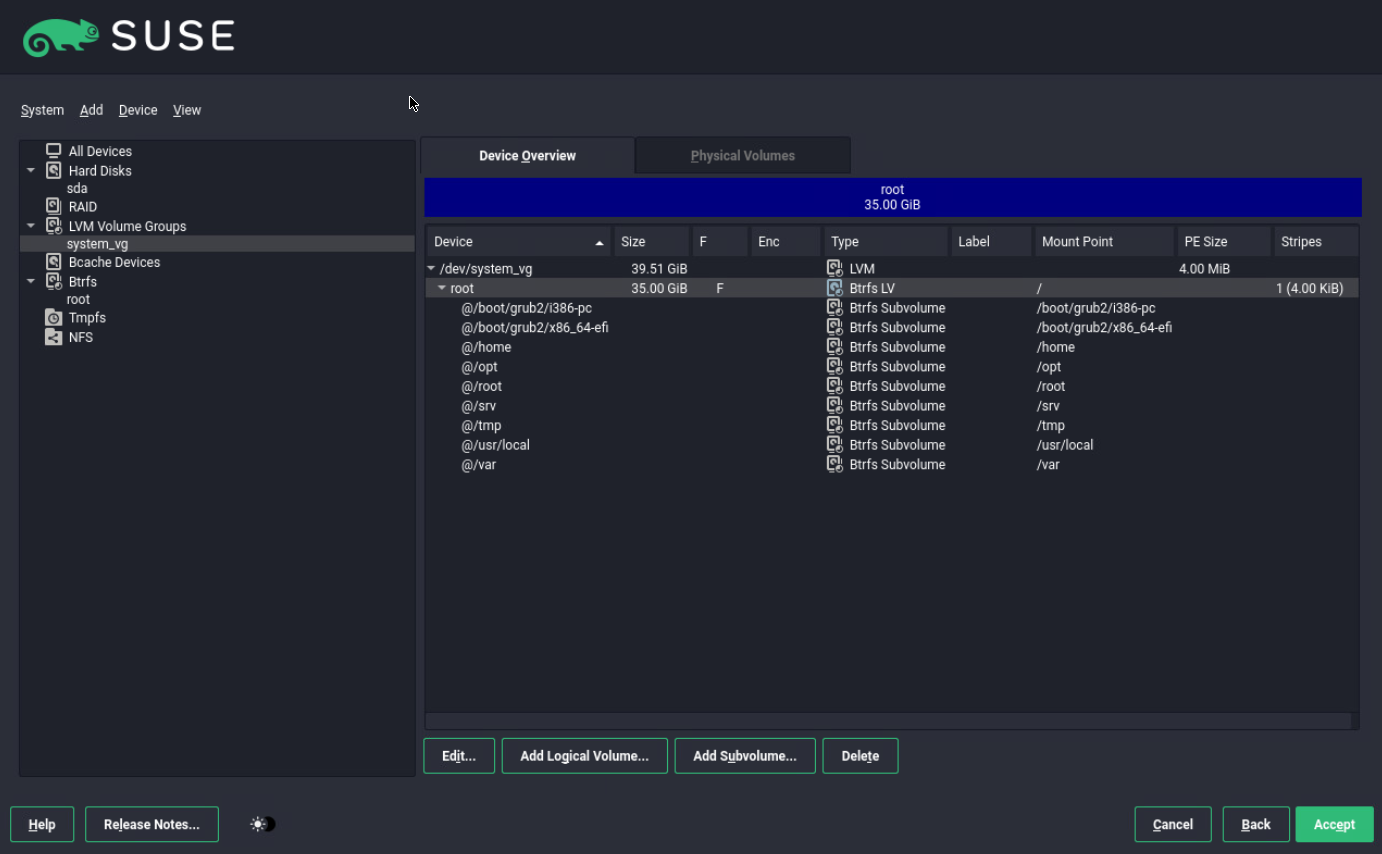This screenshot has width=1382, height=854.
Task: Click the Delete button
Action: click(x=860, y=756)
